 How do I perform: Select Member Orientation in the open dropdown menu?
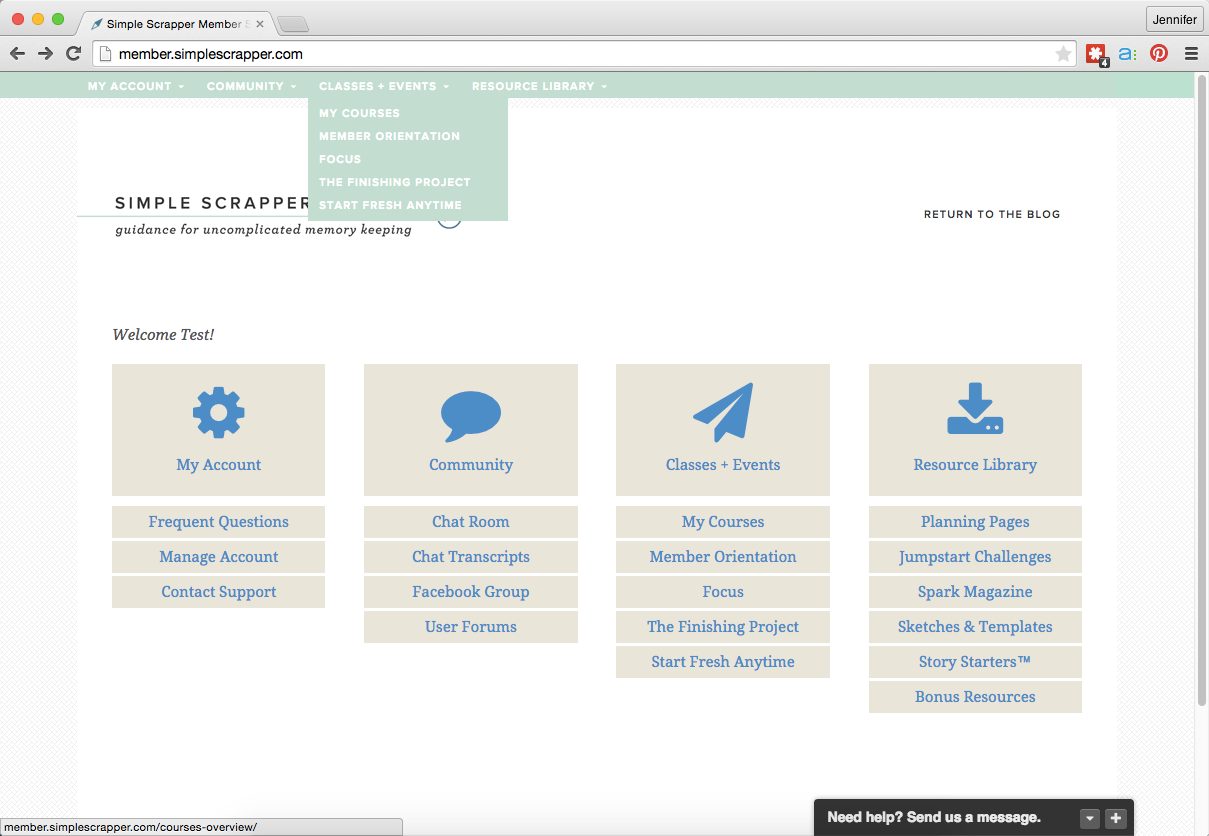389,136
